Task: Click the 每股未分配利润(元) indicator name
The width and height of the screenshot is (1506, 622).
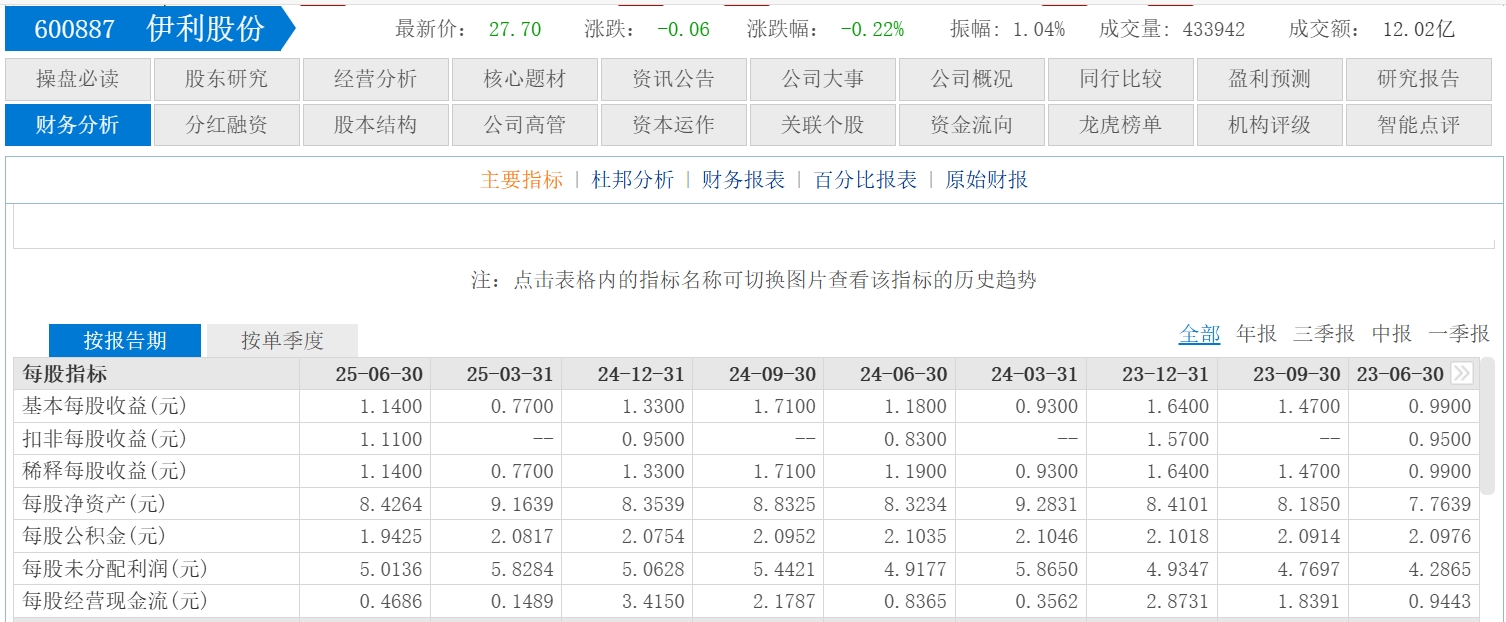Action: tap(114, 569)
